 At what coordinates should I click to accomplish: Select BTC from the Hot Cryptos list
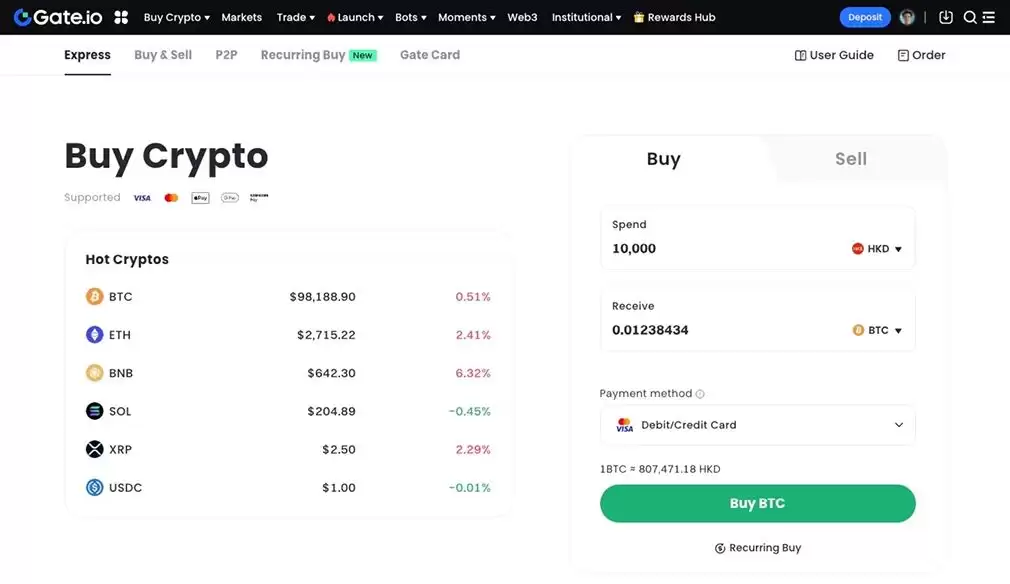pos(122,296)
